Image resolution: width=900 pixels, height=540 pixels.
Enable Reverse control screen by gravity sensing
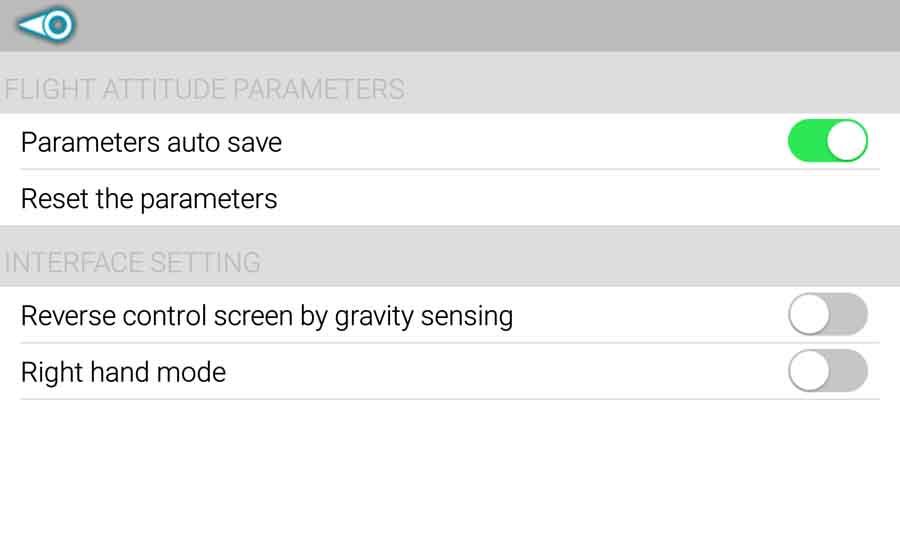(x=827, y=315)
